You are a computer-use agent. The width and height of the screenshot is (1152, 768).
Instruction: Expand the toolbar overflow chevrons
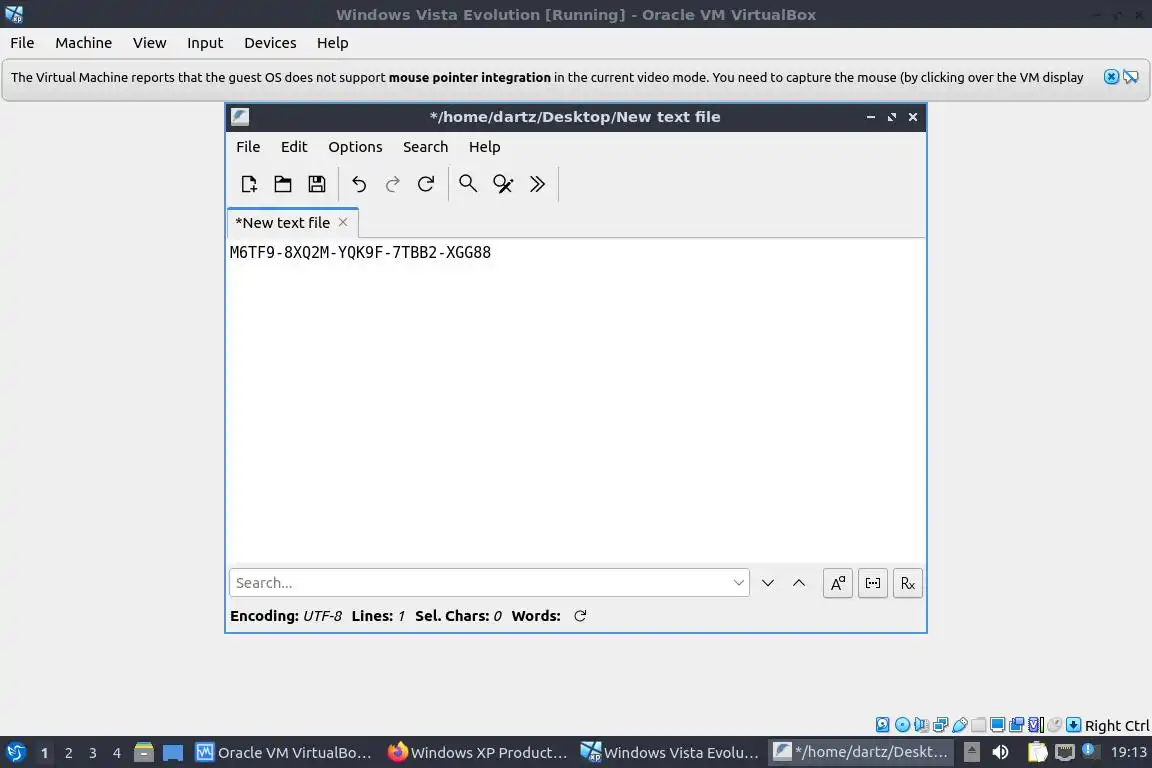538,184
